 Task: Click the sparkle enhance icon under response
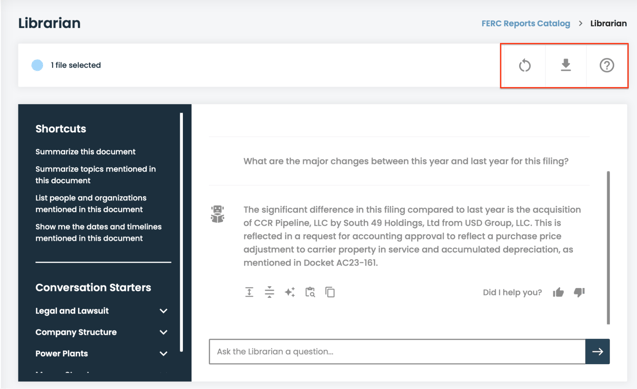tap(290, 292)
